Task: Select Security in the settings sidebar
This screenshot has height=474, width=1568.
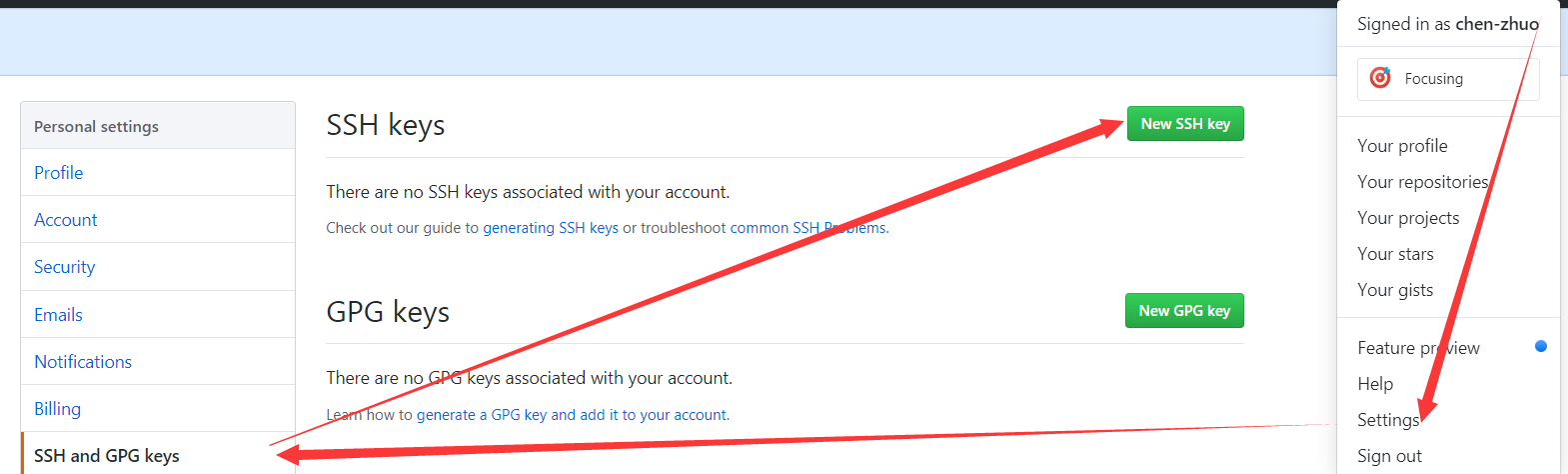Action: [65, 267]
